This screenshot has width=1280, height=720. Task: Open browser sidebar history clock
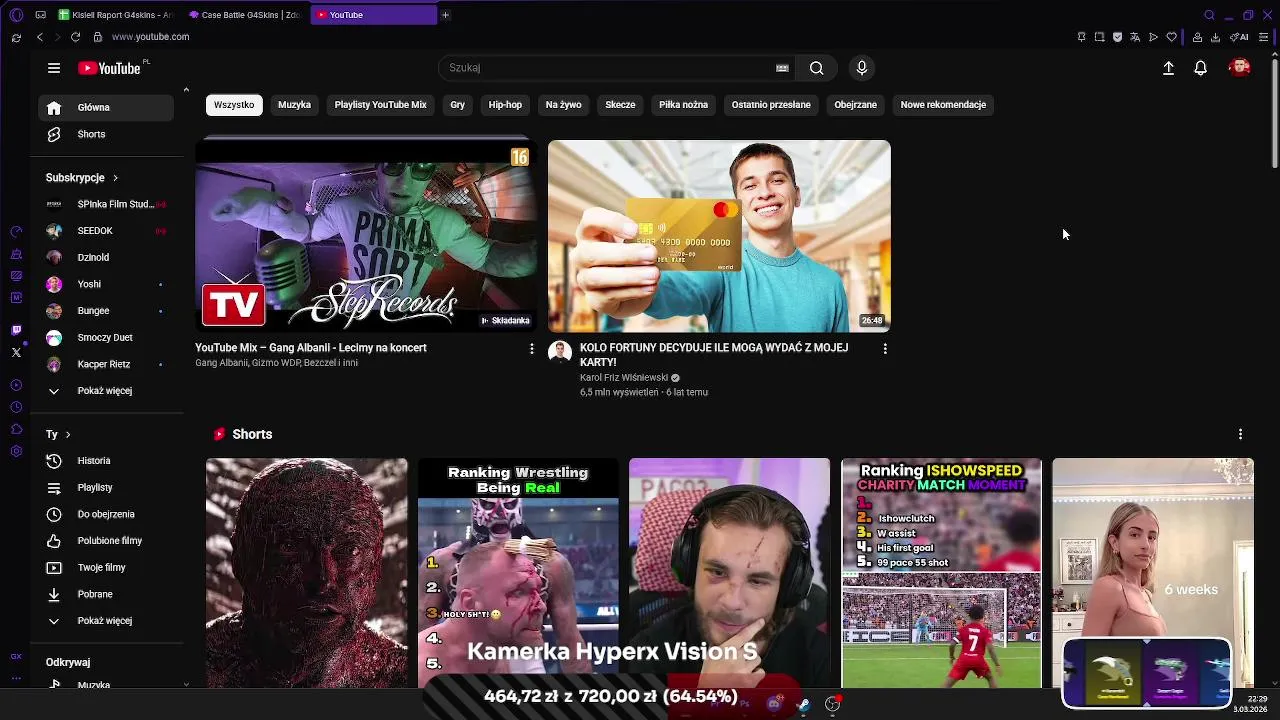(x=16, y=407)
